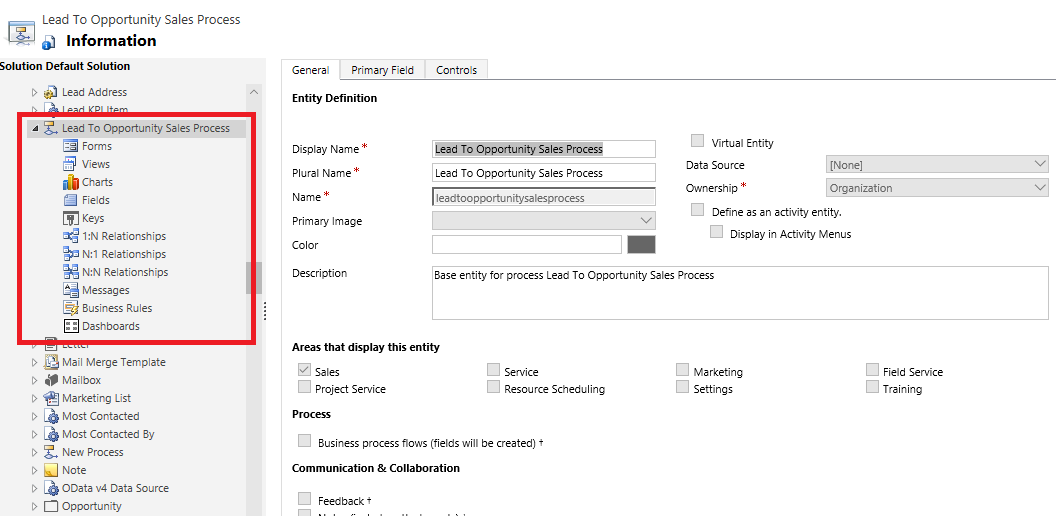Viewport: 1056px width, 516px height.
Task: Open the Opportunity entity in the tree
Action: [x=91, y=506]
